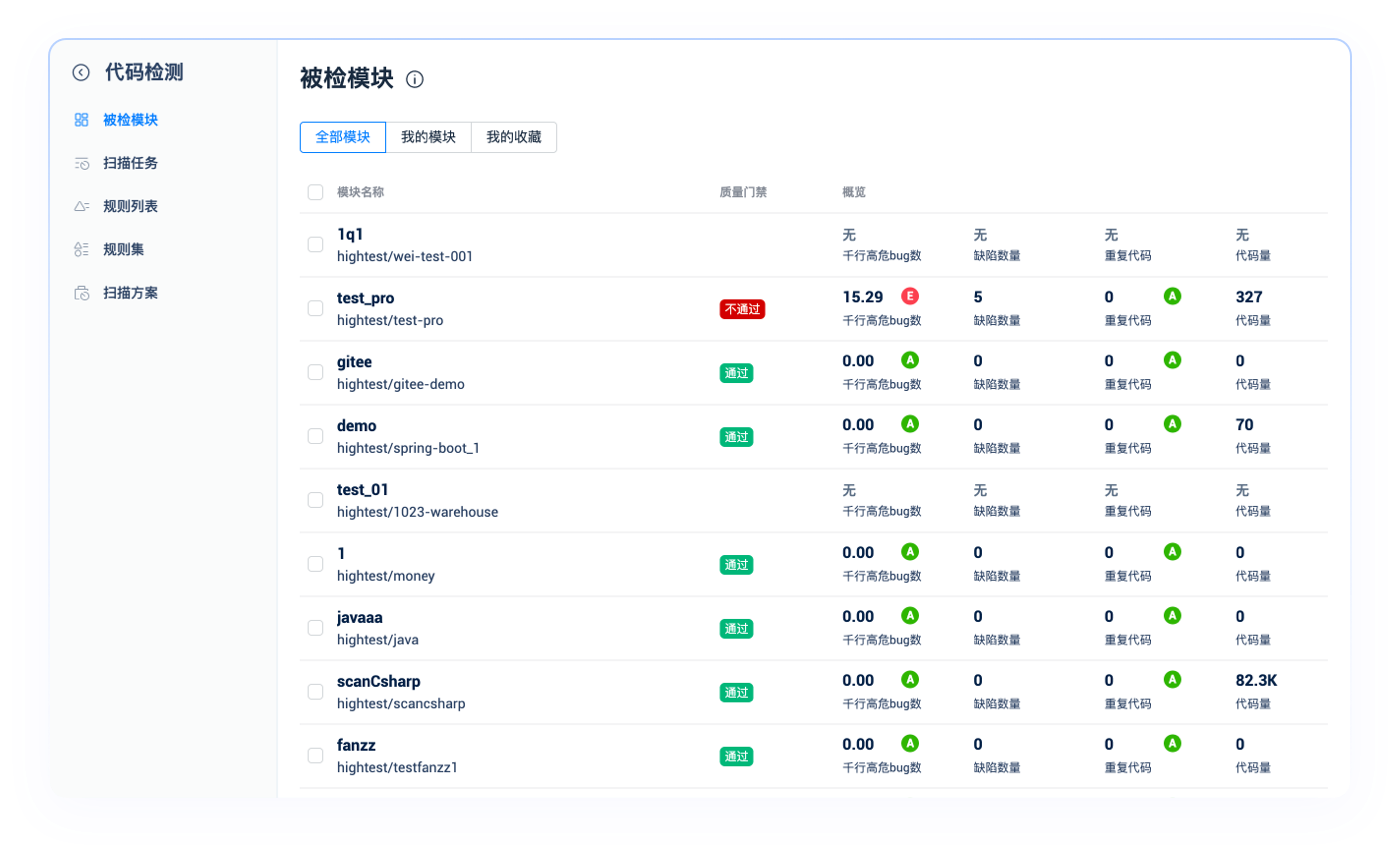Click the back arrow beside 代码检测
Viewport: 1400px width, 858px height.
tap(81, 72)
